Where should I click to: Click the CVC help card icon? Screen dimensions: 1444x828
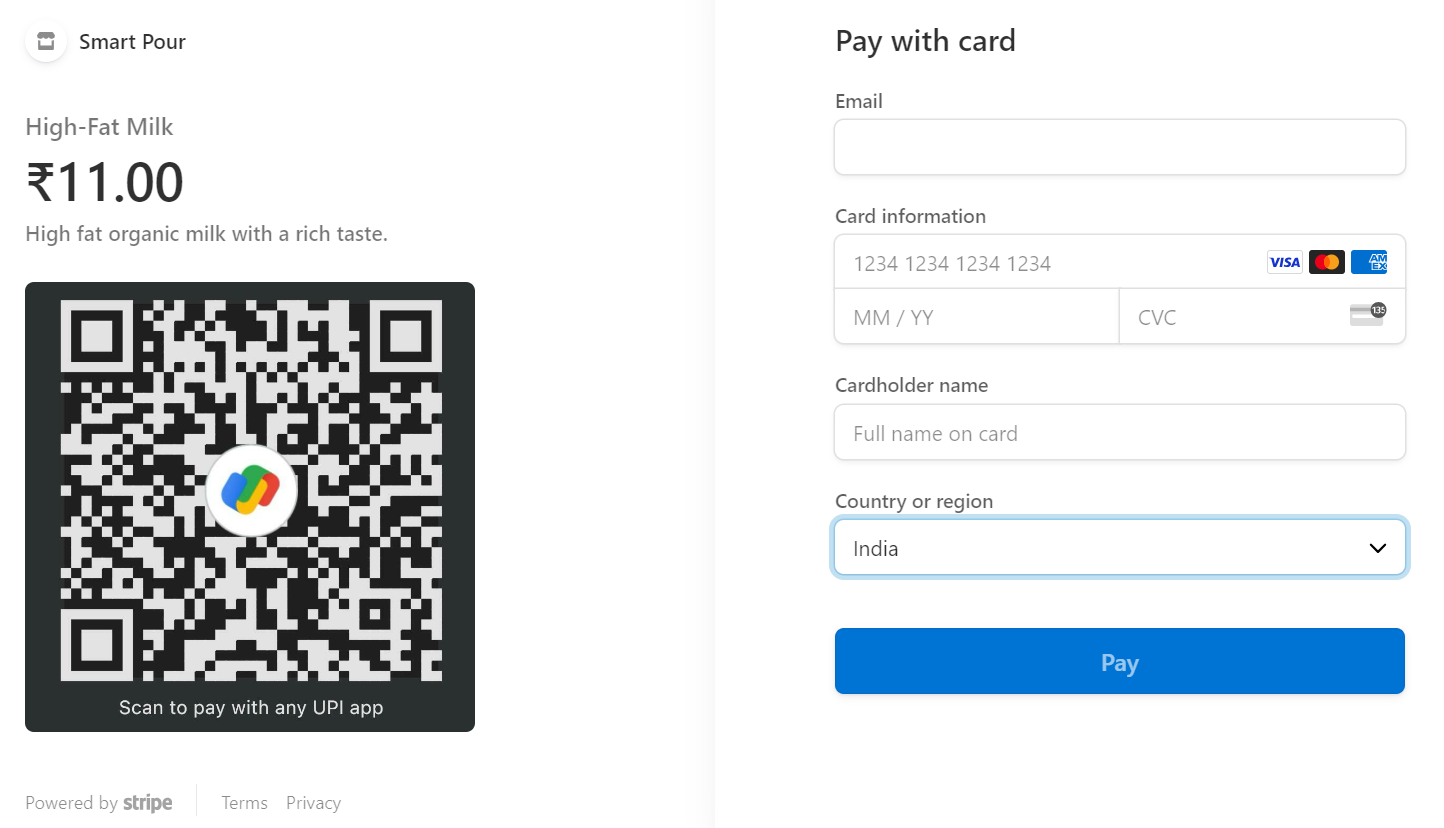(1369, 314)
